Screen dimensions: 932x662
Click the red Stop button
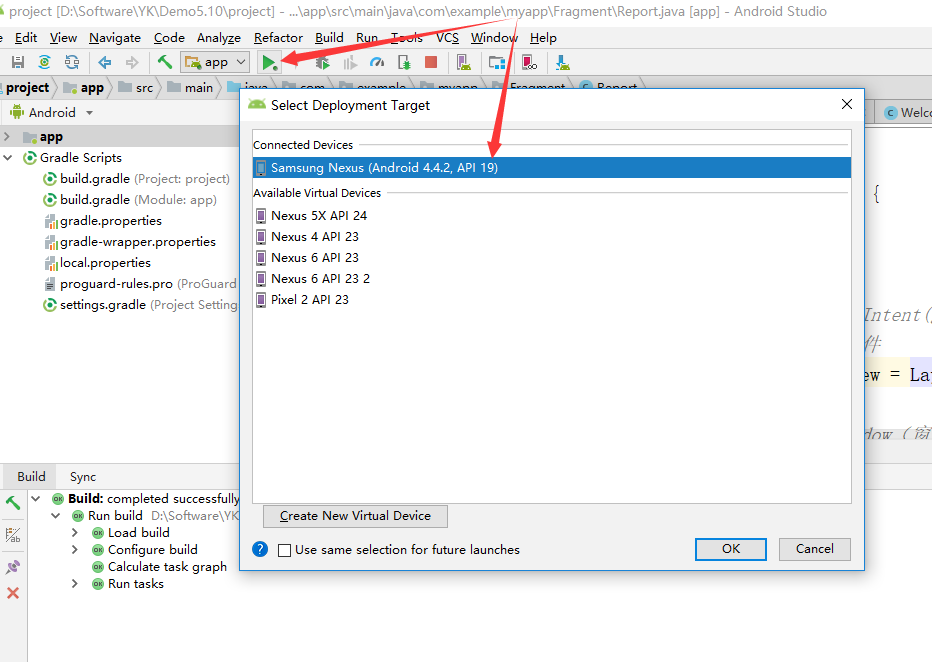432,62
